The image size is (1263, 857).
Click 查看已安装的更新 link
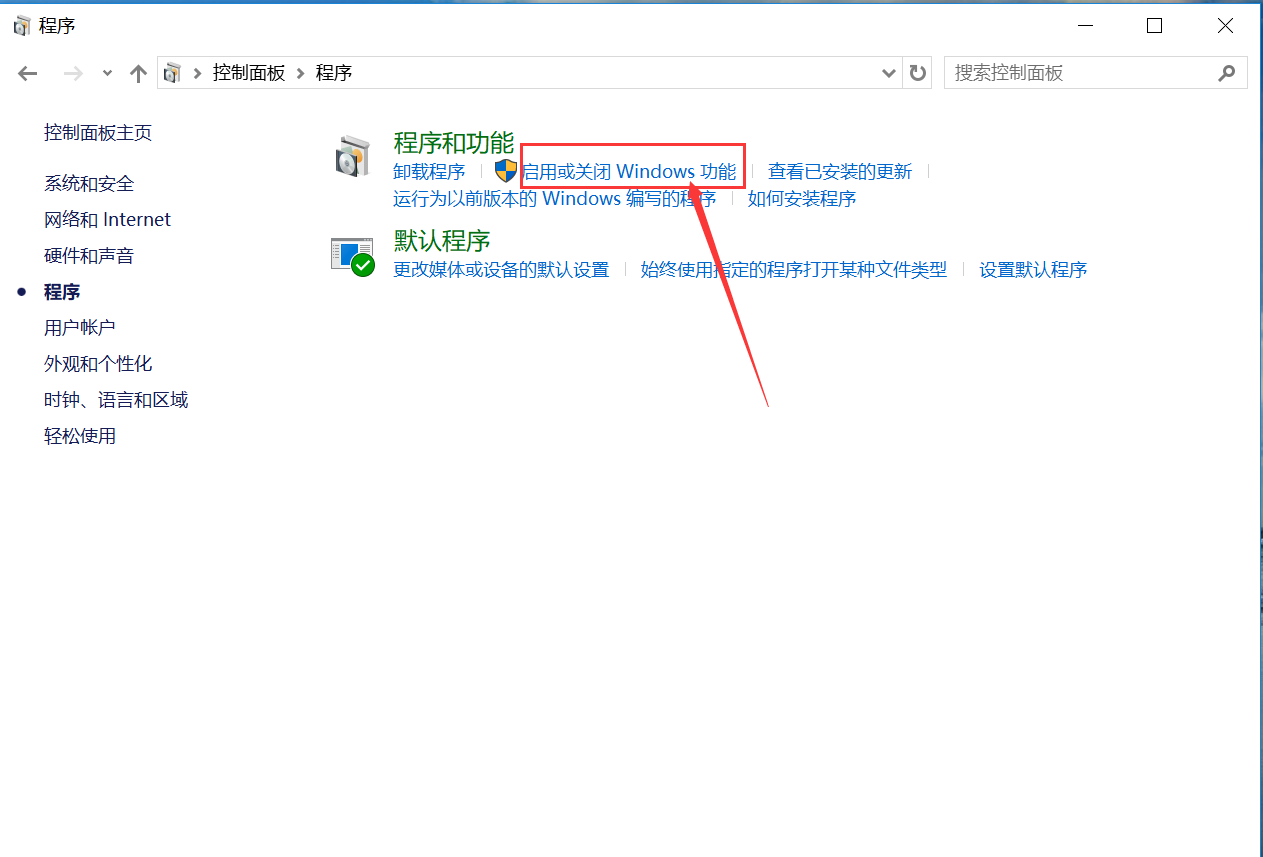coord(840,172)
